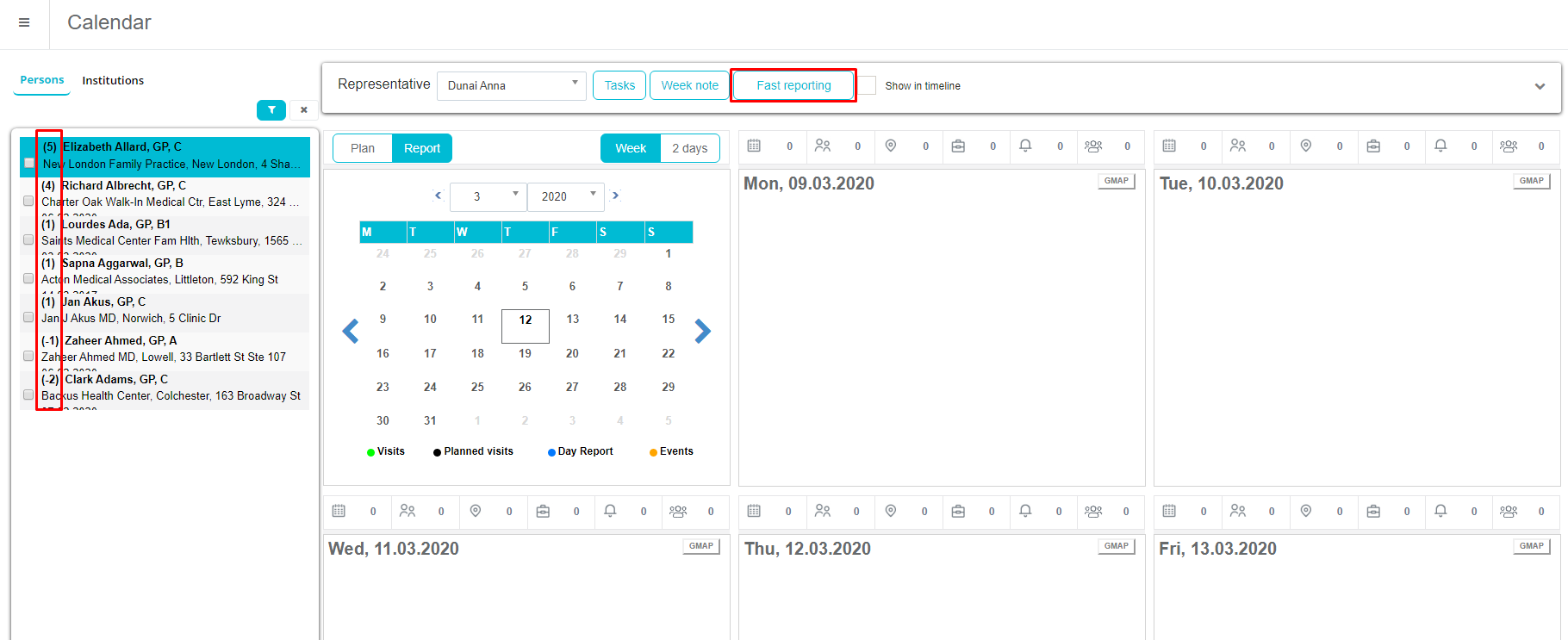Click the briefcase icon above Wednesday 11.03.2020
Image resolution: width=1568 pixels, height=640 pixels.
(x=543, y=512)
